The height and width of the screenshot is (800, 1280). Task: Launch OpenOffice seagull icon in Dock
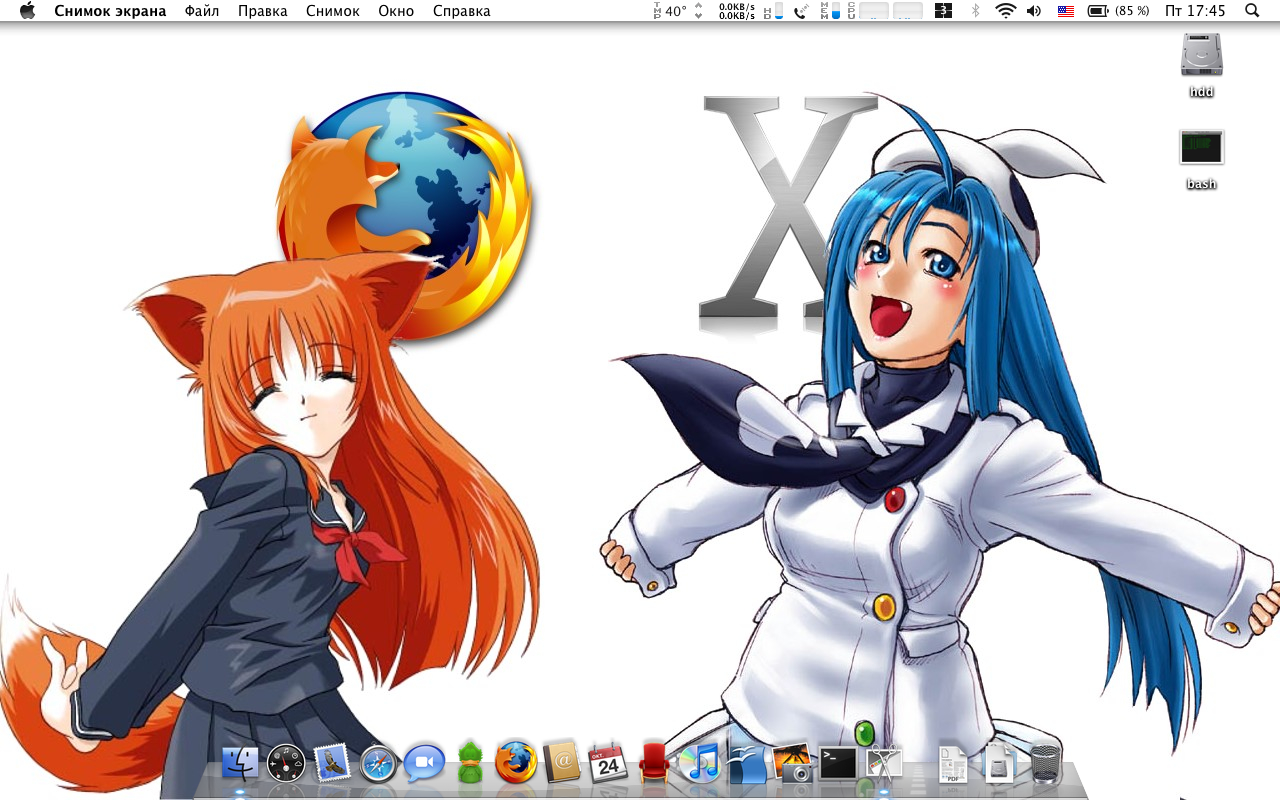746,764
